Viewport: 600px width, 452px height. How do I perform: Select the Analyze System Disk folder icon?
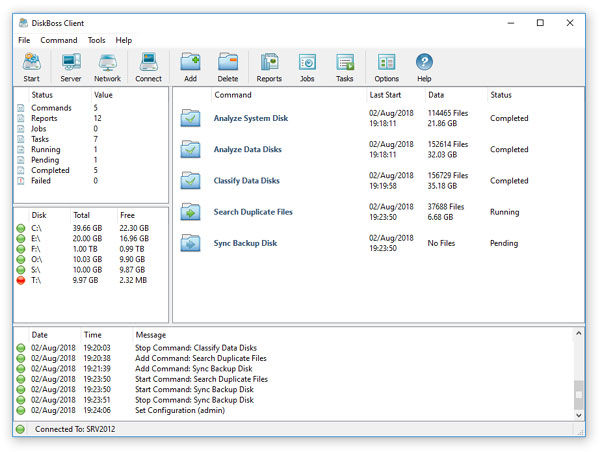coord(191,118)
